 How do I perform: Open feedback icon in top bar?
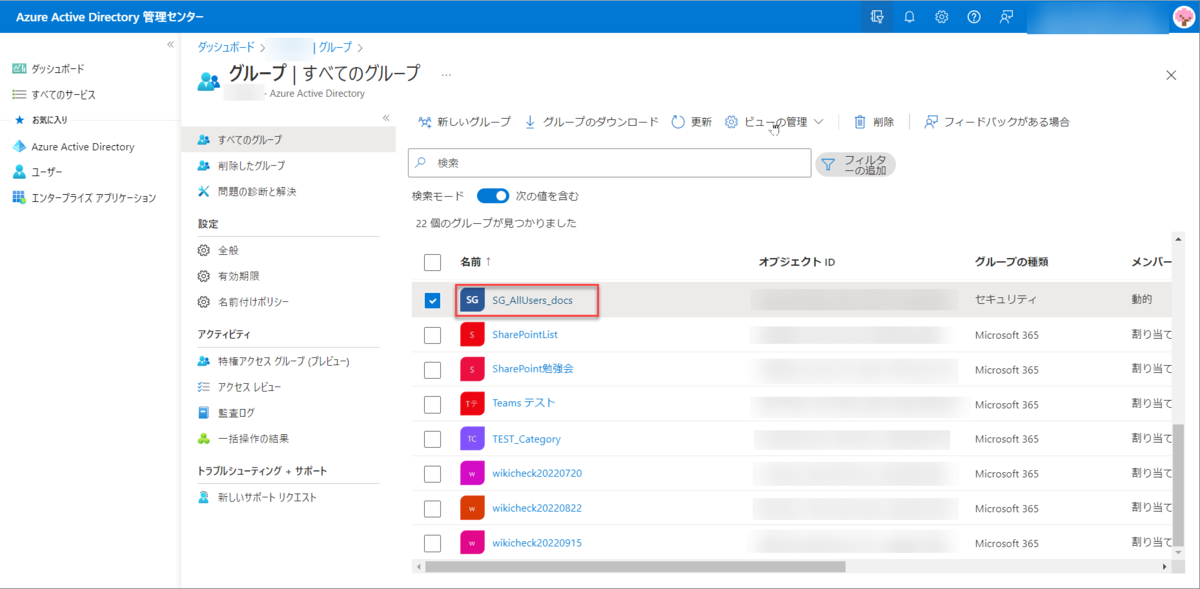click(x=1006, y=17)
